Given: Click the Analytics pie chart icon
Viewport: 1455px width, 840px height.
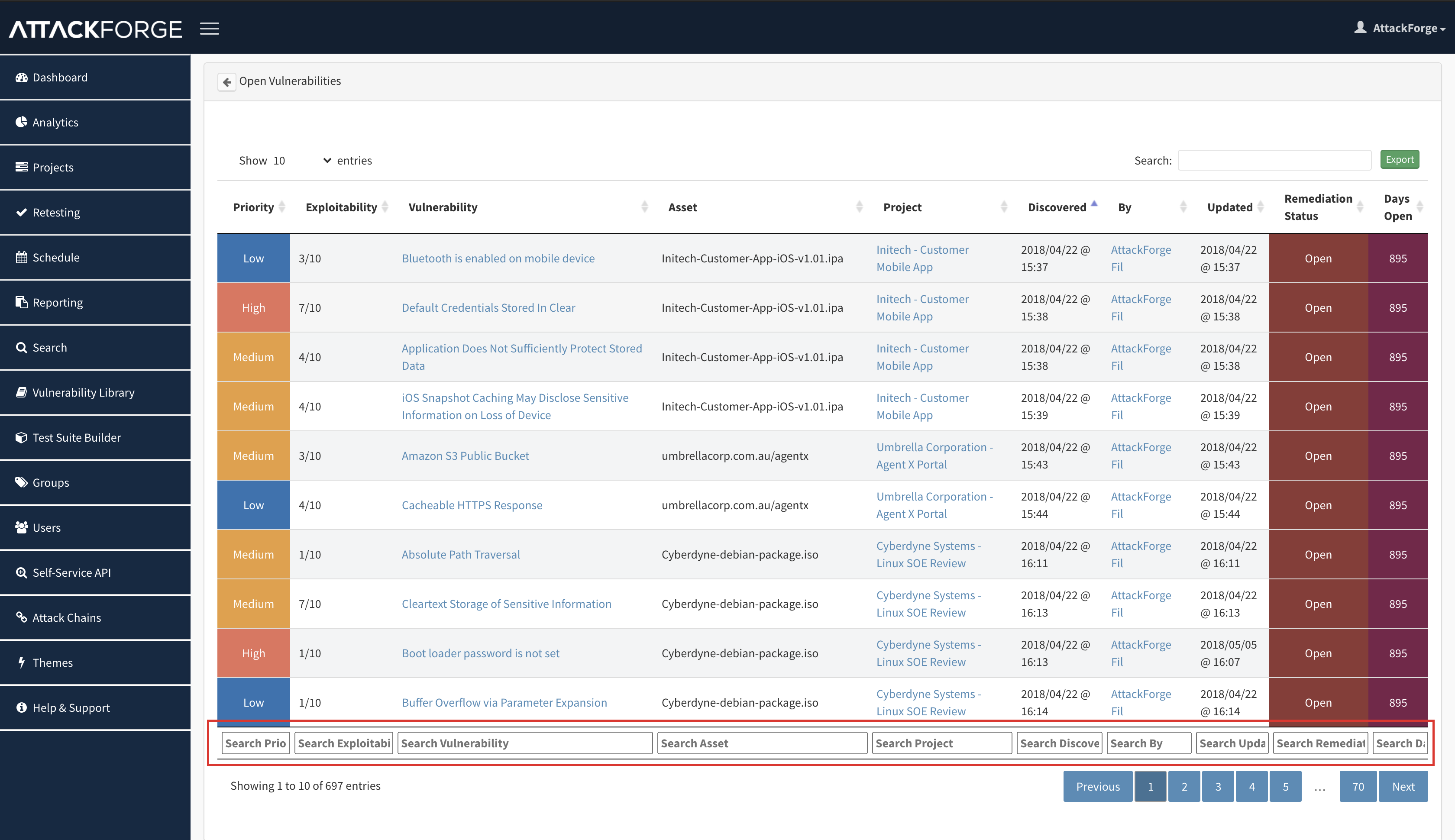Looking at the screenshot, I should 21,122.
